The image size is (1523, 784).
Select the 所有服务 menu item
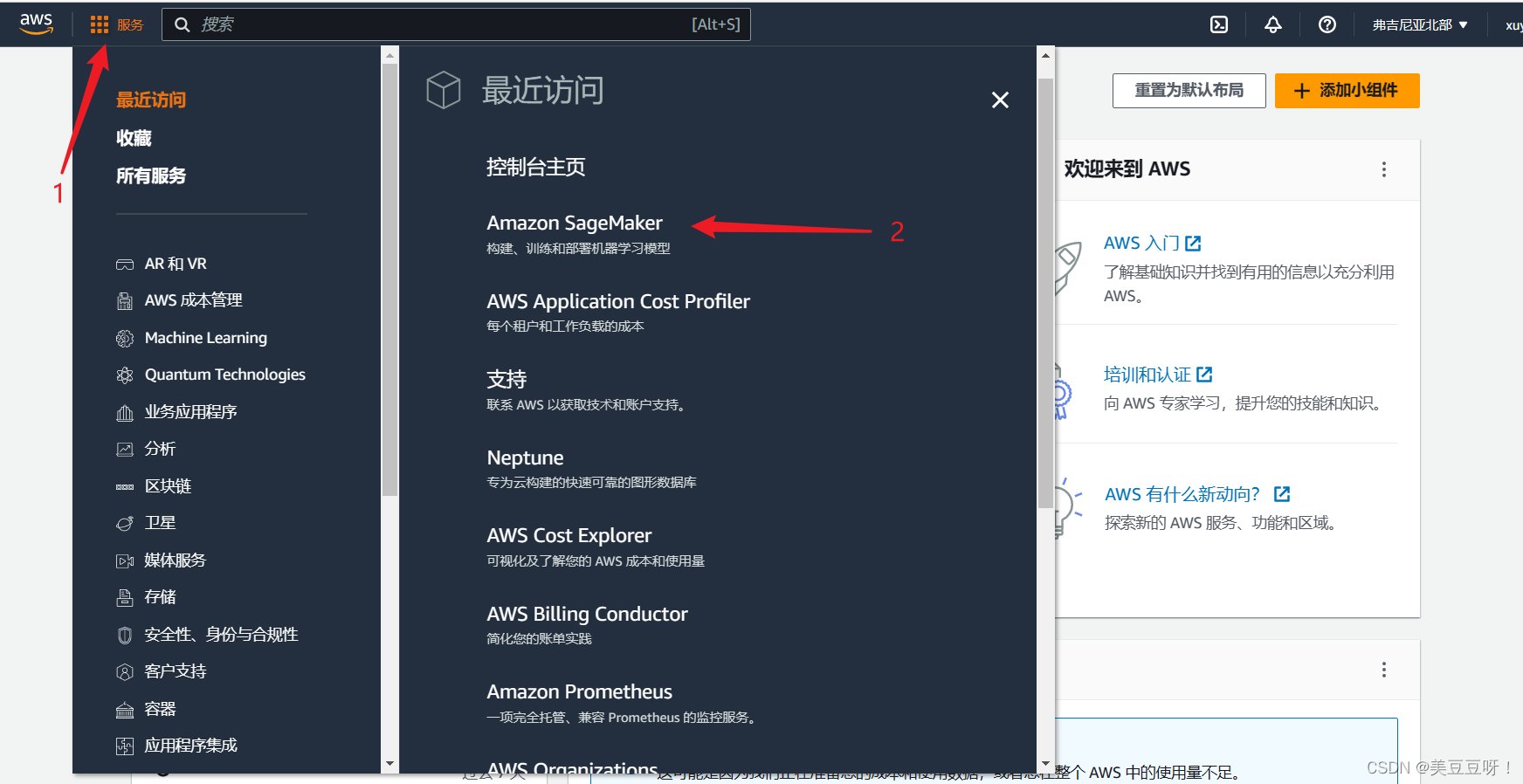pos(151,175)
